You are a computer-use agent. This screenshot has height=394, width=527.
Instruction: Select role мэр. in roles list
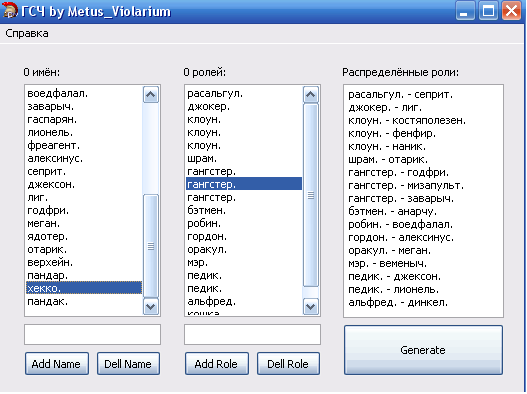point(244,262)
